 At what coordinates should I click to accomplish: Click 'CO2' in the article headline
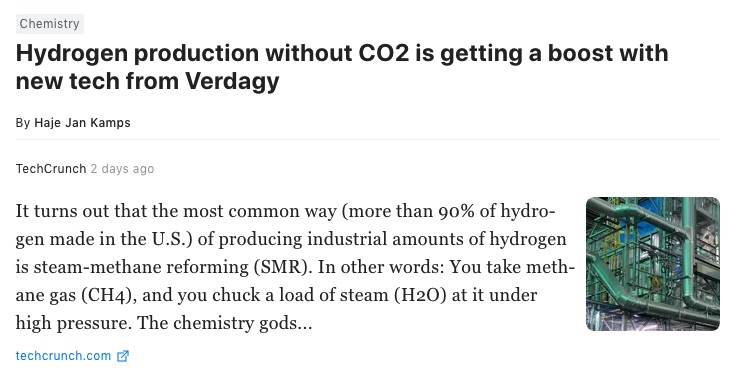coord(384,53)
